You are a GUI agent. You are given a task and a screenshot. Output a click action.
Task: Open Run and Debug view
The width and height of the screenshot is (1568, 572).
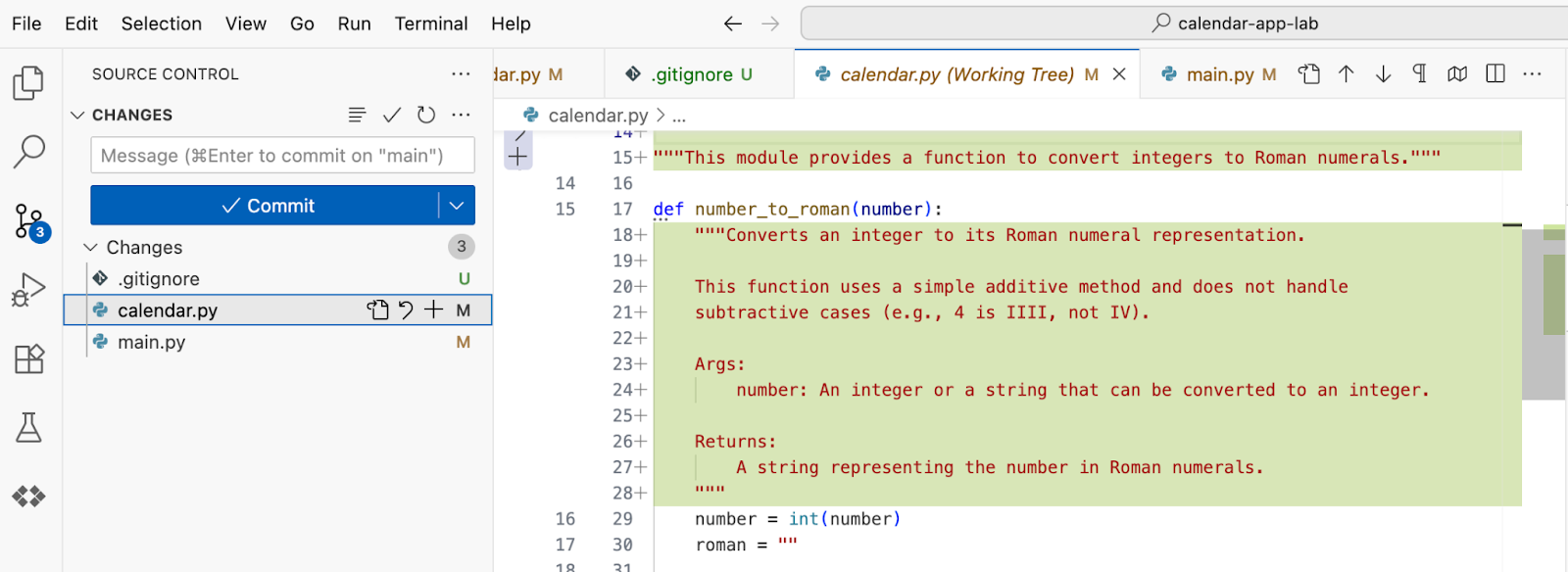click(28, 290)
